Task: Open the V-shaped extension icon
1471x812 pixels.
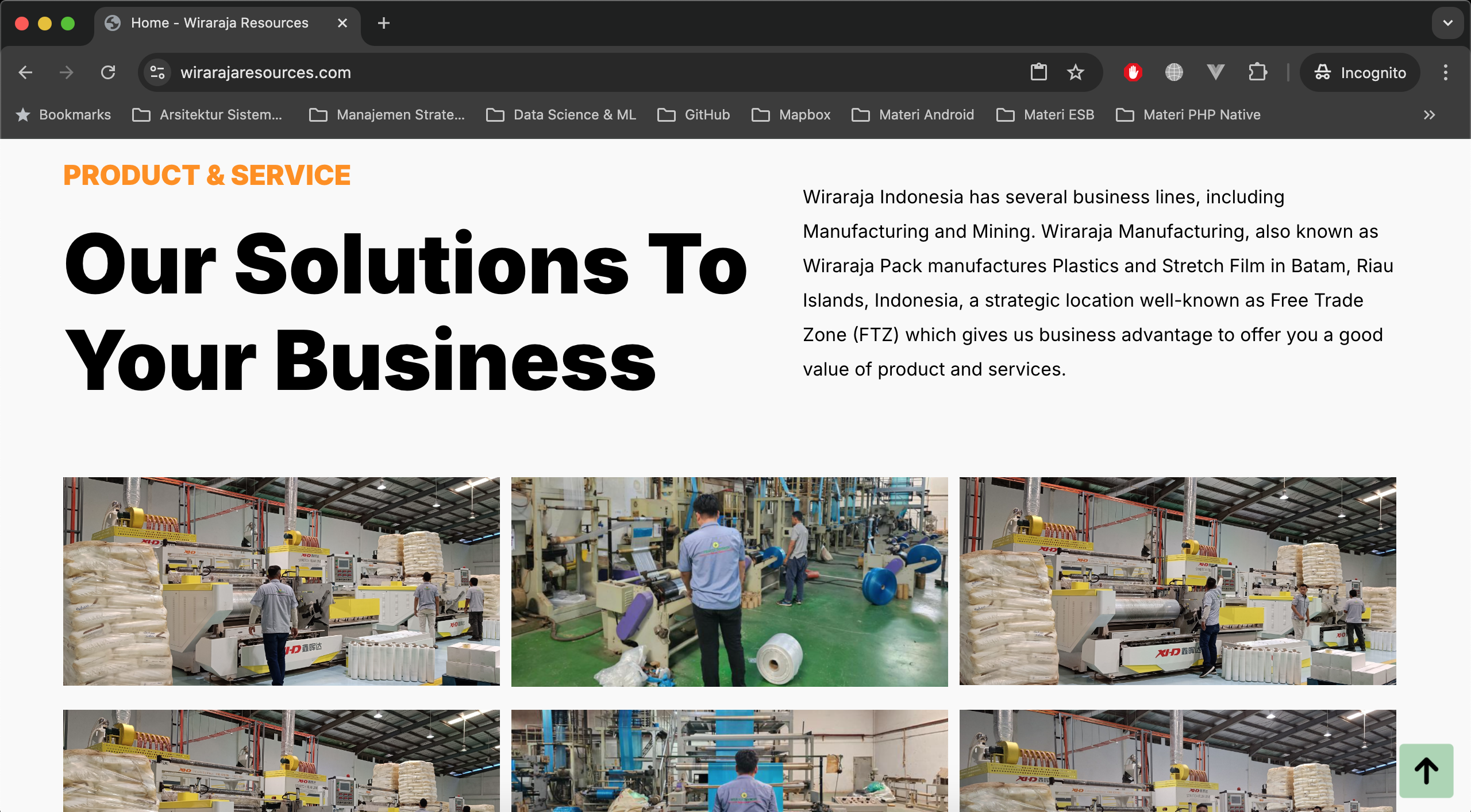Action: pos(1215,72)
